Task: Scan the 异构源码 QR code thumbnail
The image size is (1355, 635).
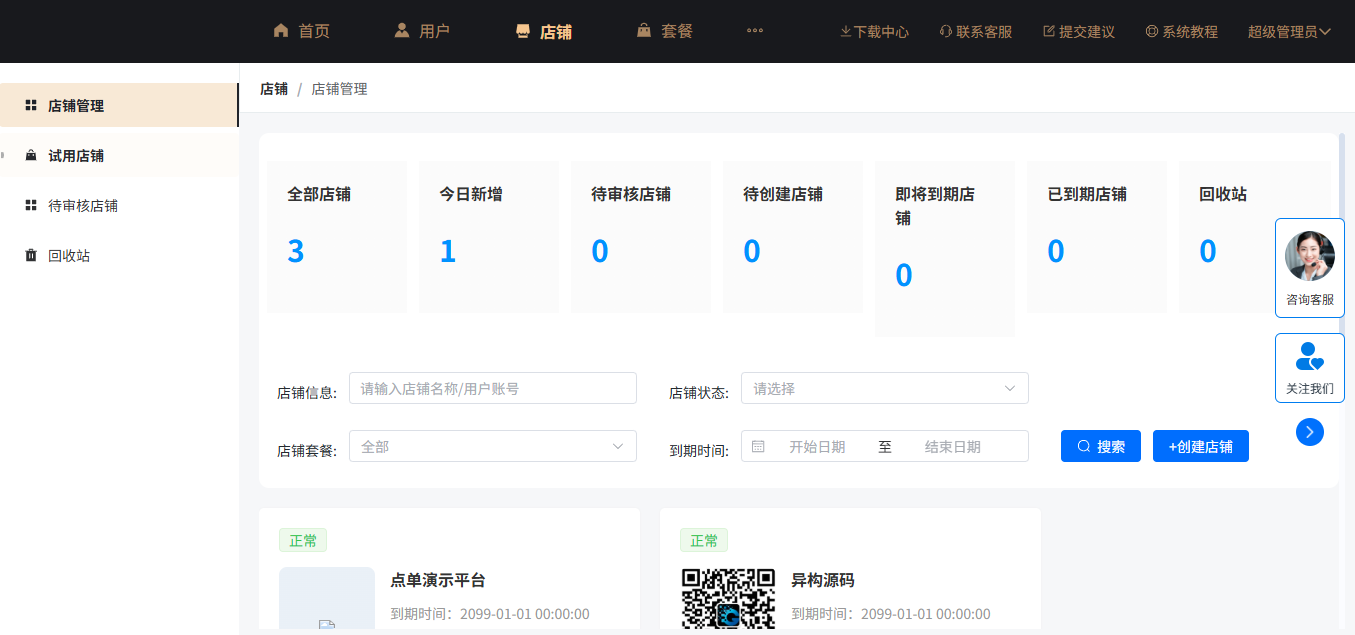Action: pyautogui.click(x=727, y=600)
